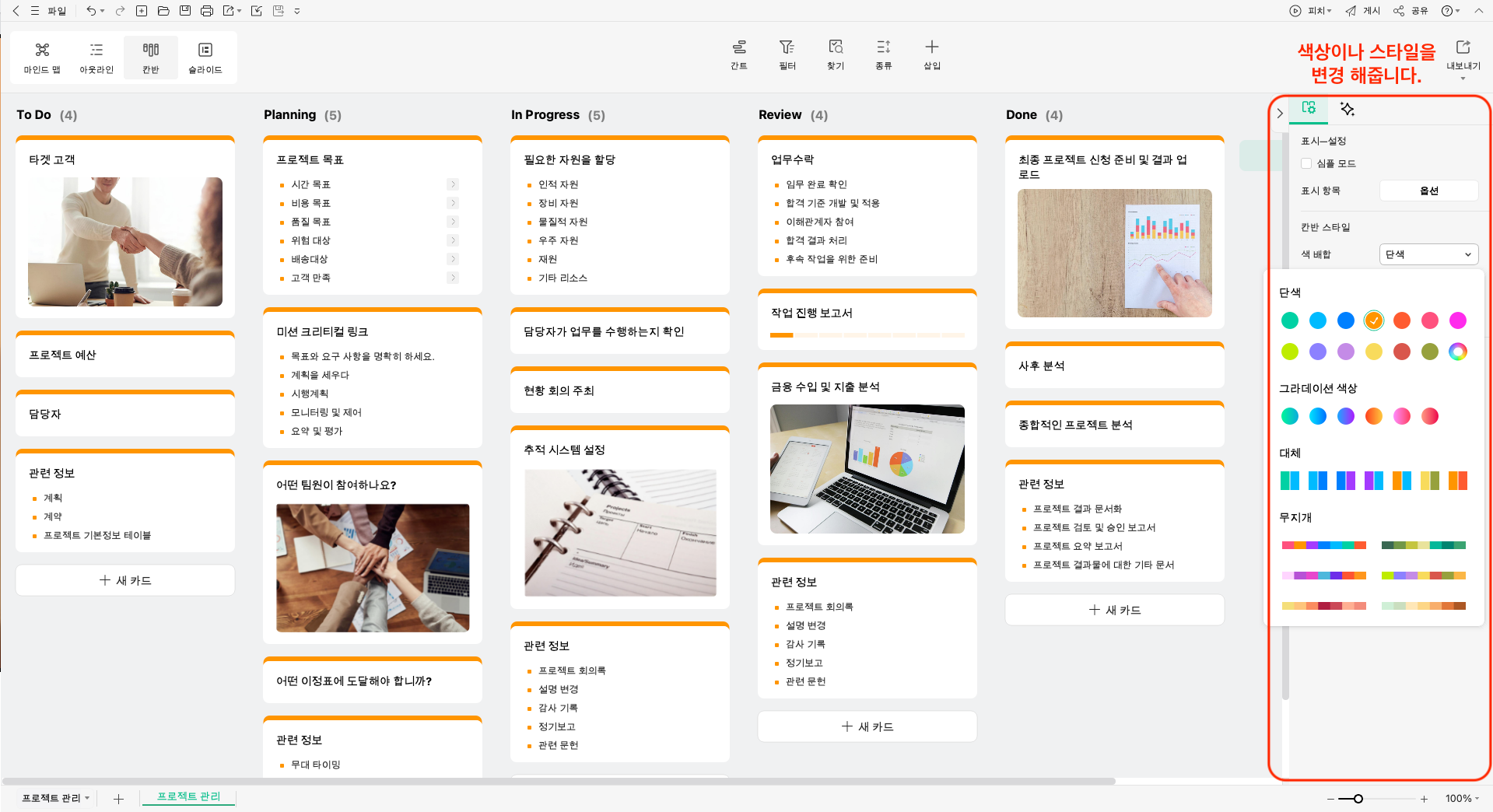This screenshot has width=1493, height=812.
Task: Open the 내보내기 export tool
Action: tap(1463, 54)
